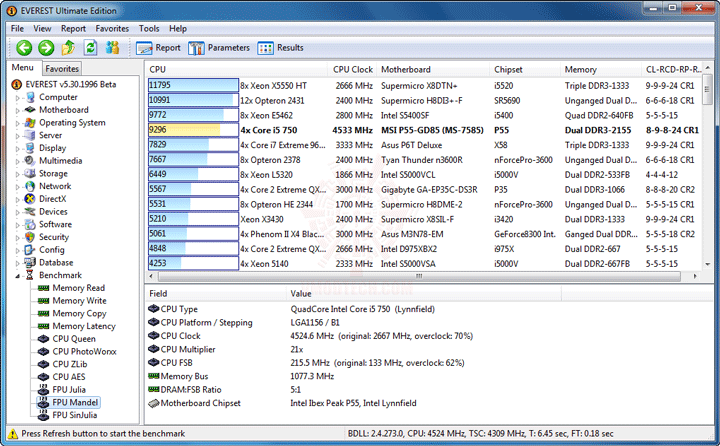
Task: Click the EVEREST v5.30.1996 Beta root icon
Action: (17, 85)
